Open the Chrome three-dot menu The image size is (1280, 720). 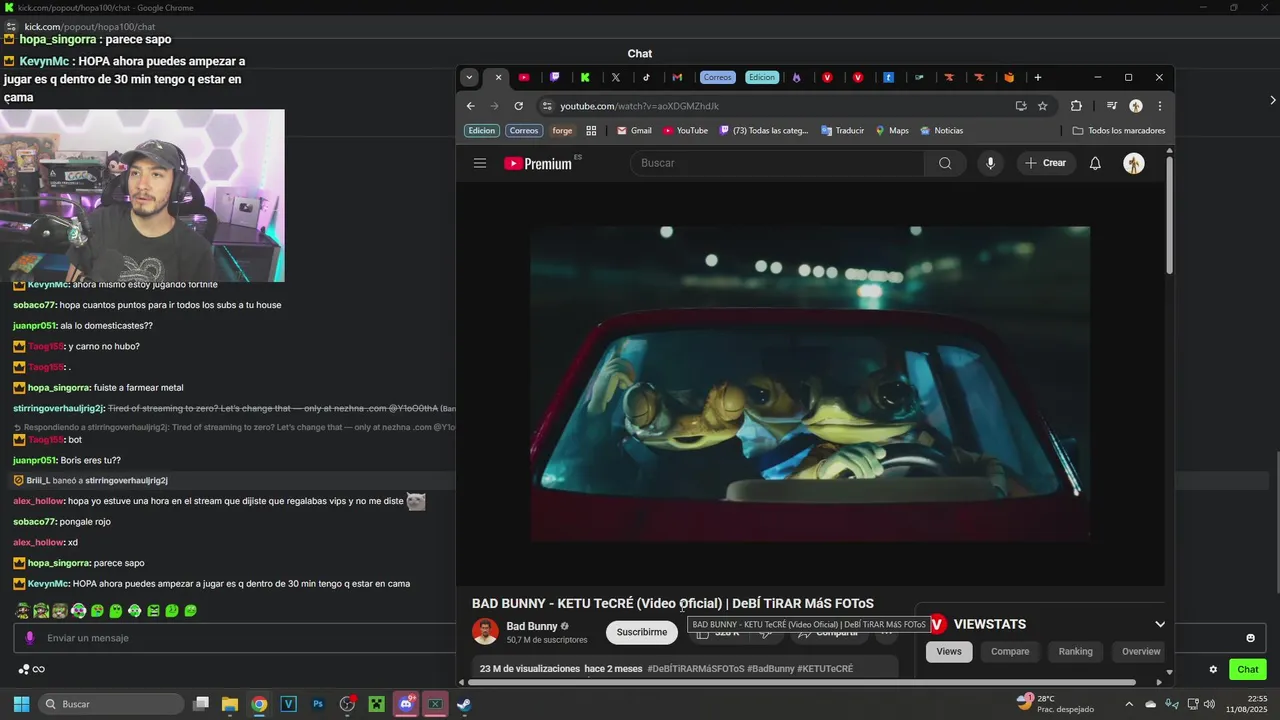1160,106
